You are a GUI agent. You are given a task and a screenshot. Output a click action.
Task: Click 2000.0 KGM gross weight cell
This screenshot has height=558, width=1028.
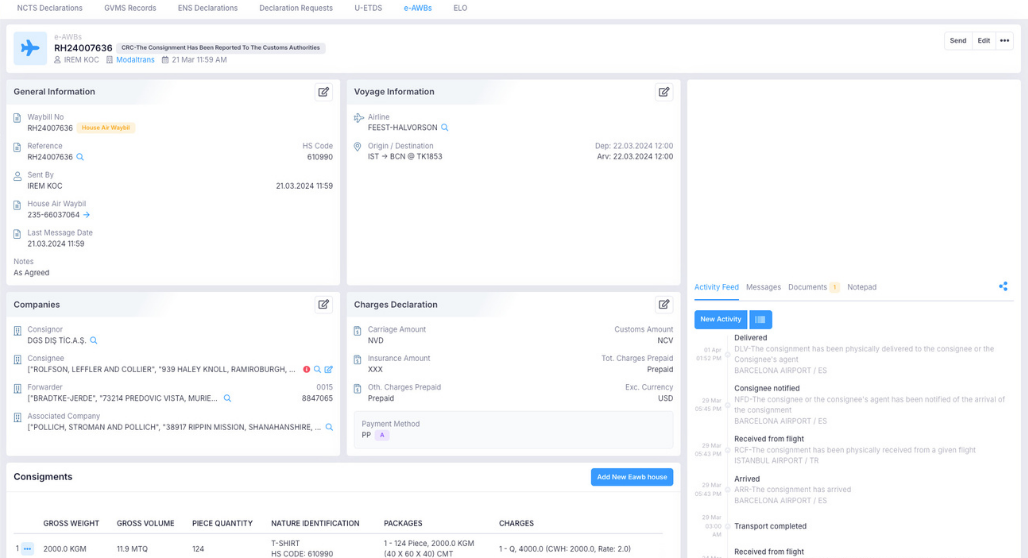point(65,549)
